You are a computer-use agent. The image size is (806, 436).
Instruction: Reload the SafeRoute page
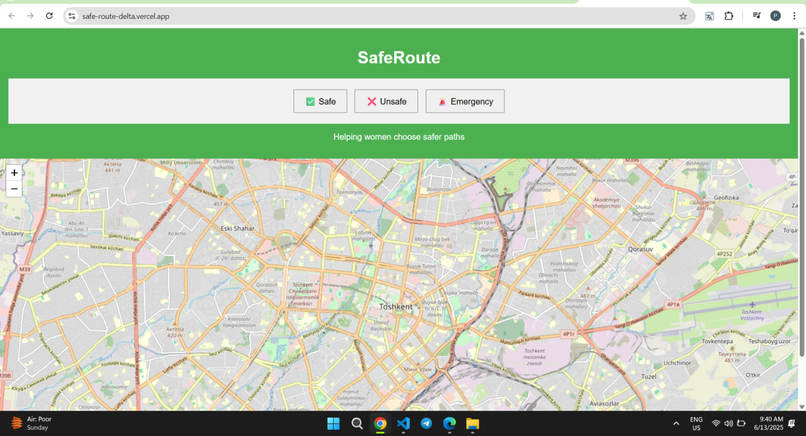click(49, 16)
